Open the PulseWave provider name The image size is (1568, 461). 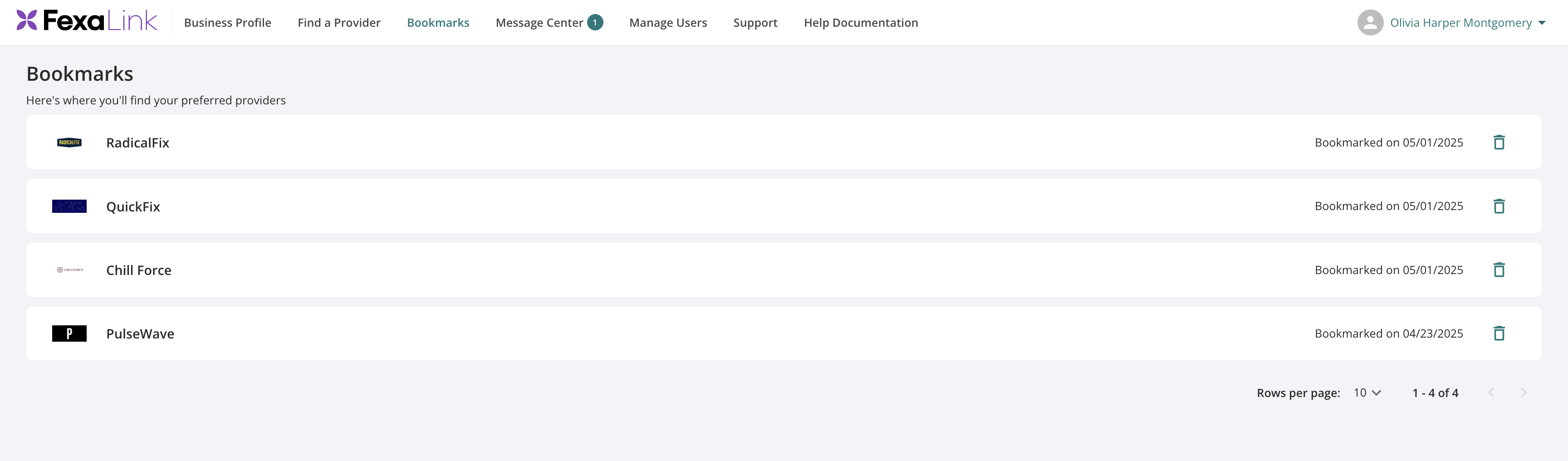click(140, 333)
